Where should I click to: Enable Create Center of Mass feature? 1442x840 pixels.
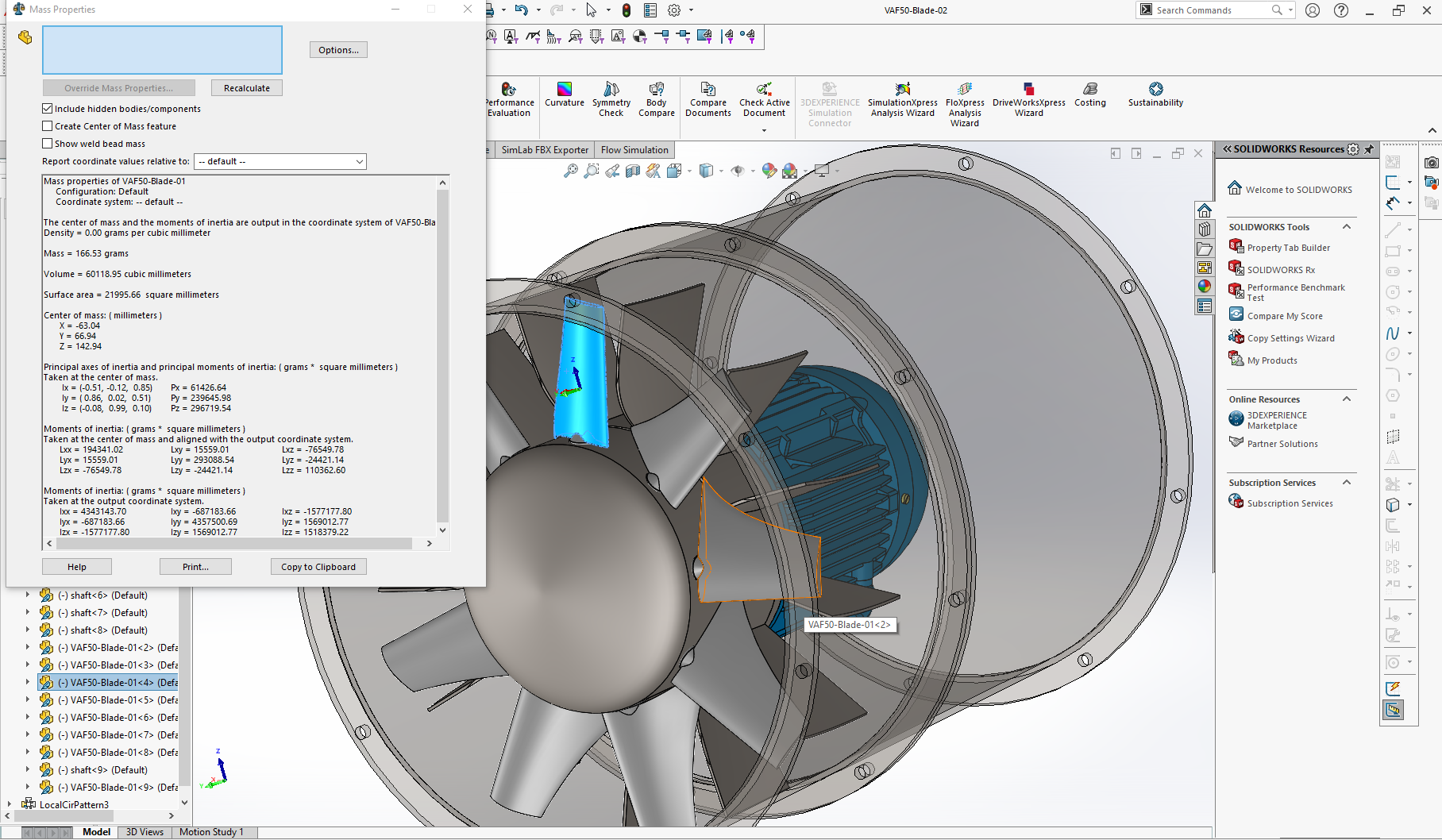[48, 126]
